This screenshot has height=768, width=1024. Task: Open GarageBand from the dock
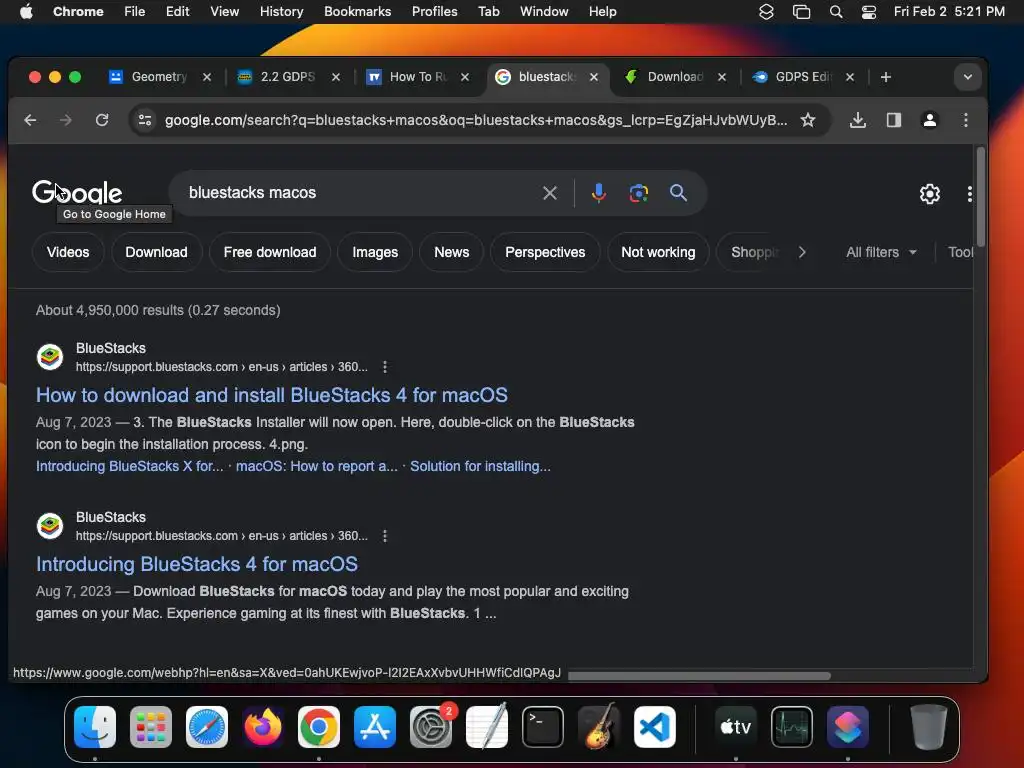point(599,727)
